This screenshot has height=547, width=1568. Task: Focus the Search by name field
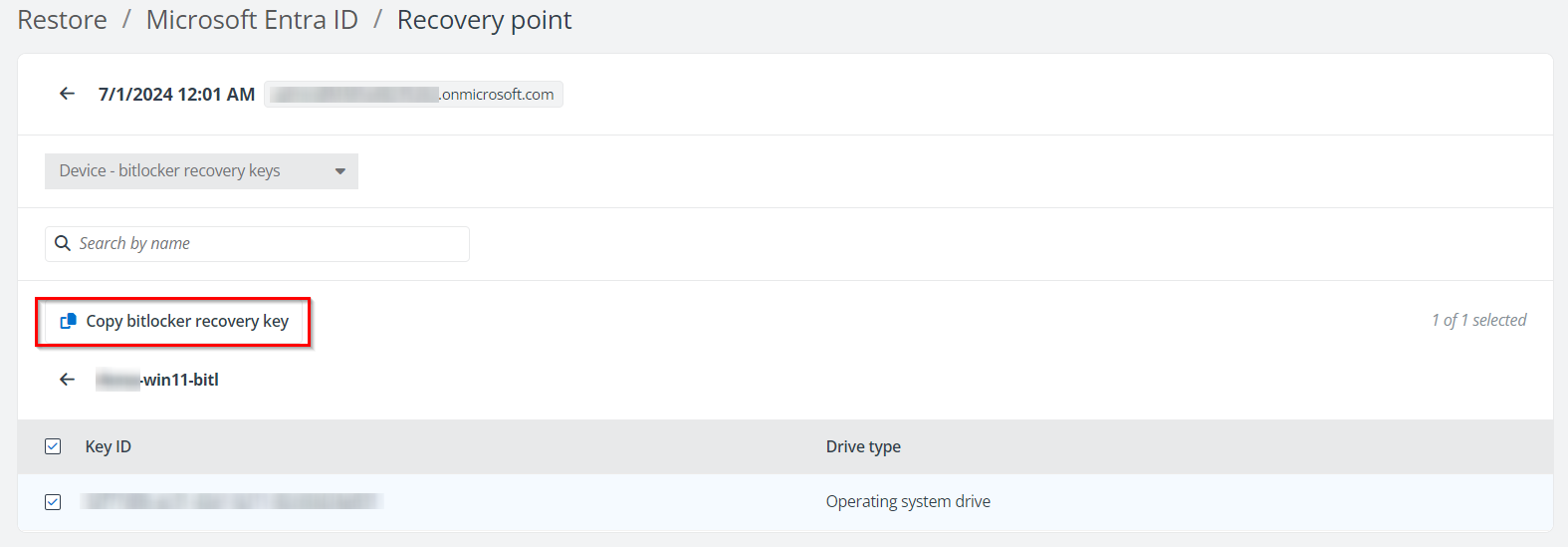coord(269,244)
